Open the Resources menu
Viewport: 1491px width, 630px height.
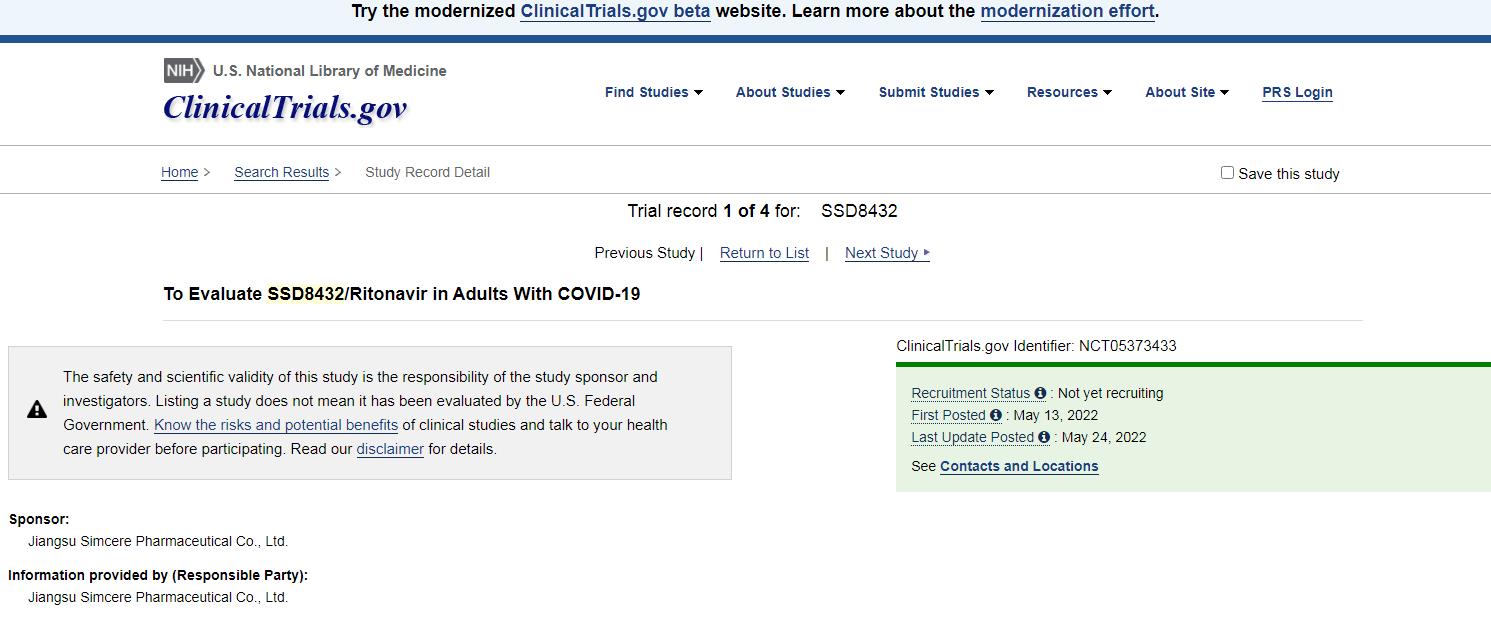pyautogui.click(x=1069, y=92)
